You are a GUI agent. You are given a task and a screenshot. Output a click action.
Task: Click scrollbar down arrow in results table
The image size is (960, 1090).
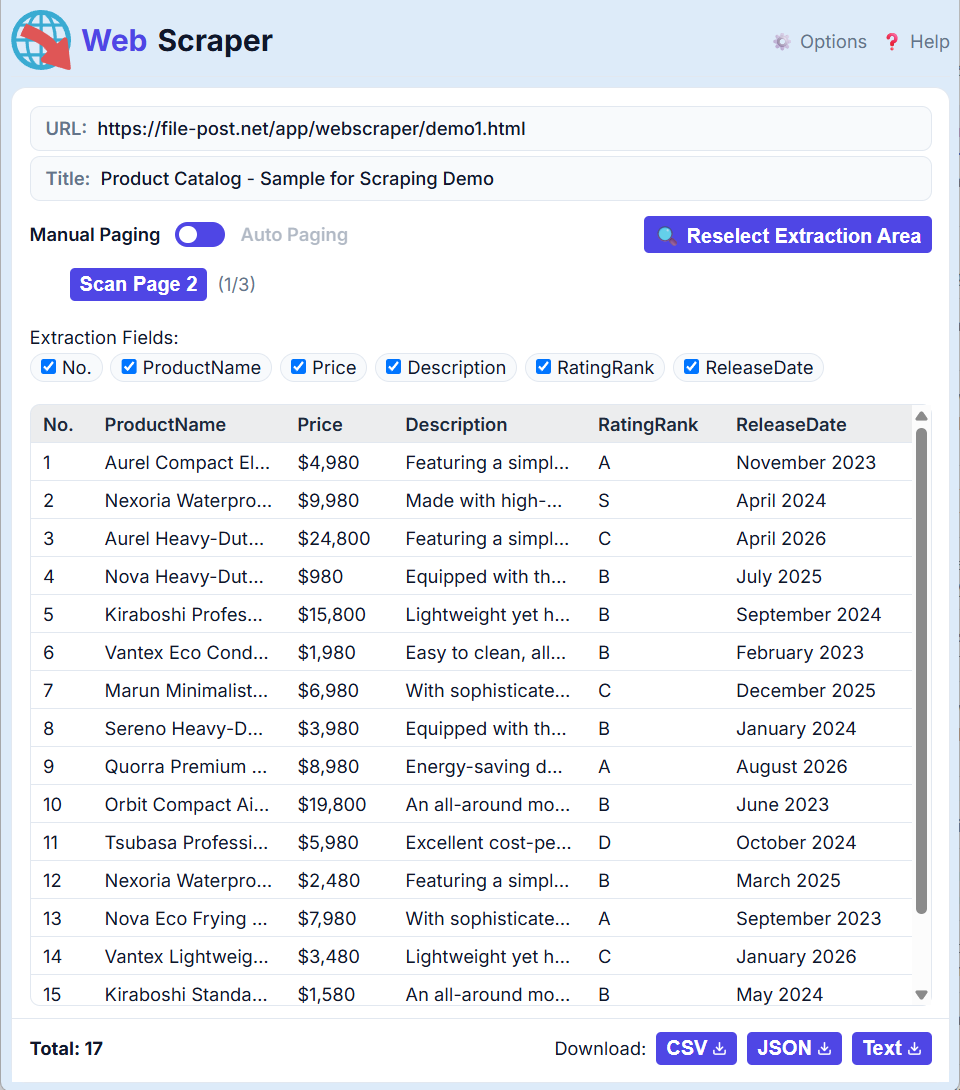point(922,995)
